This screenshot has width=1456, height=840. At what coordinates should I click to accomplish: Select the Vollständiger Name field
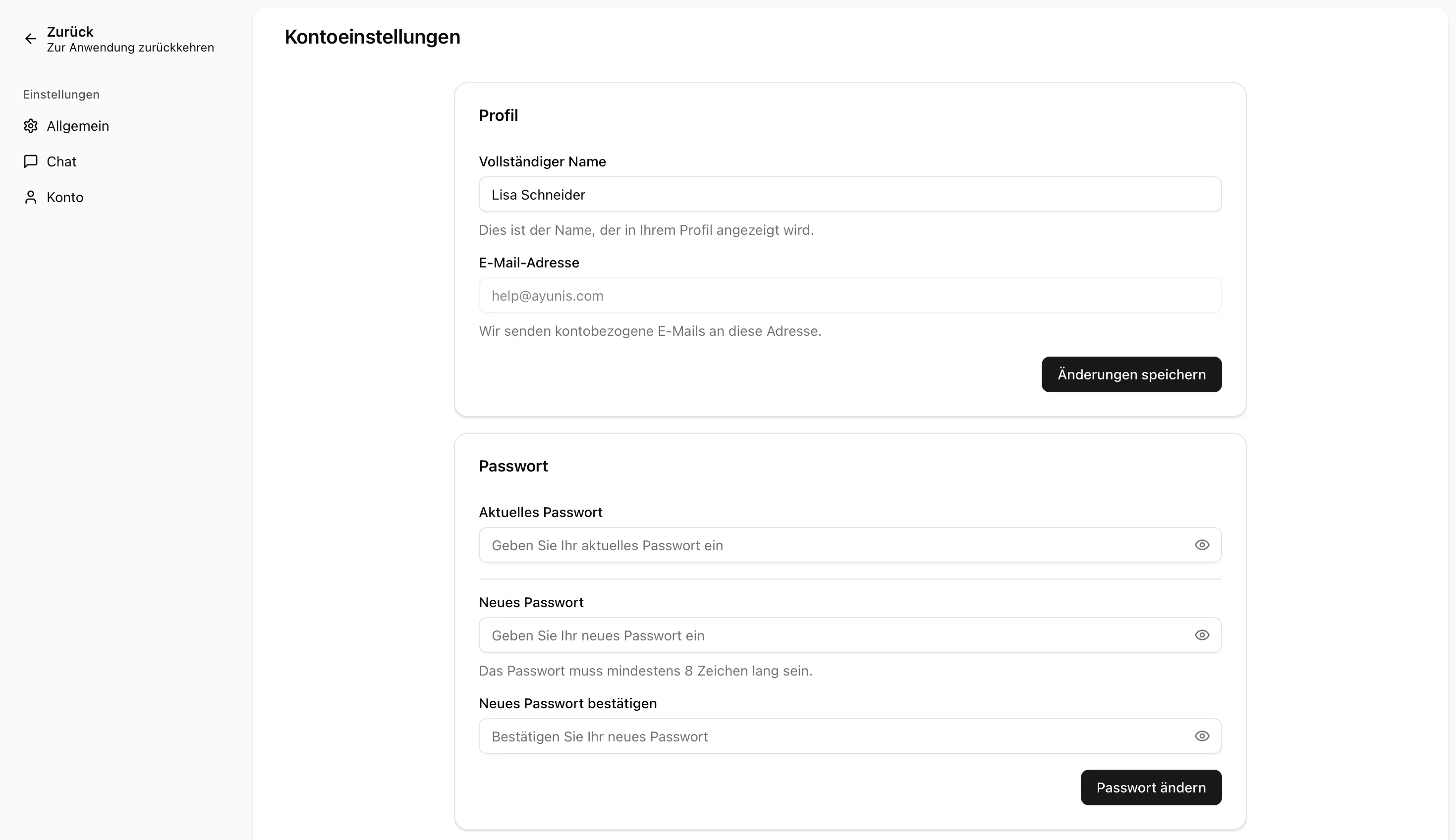coord(848,195)
